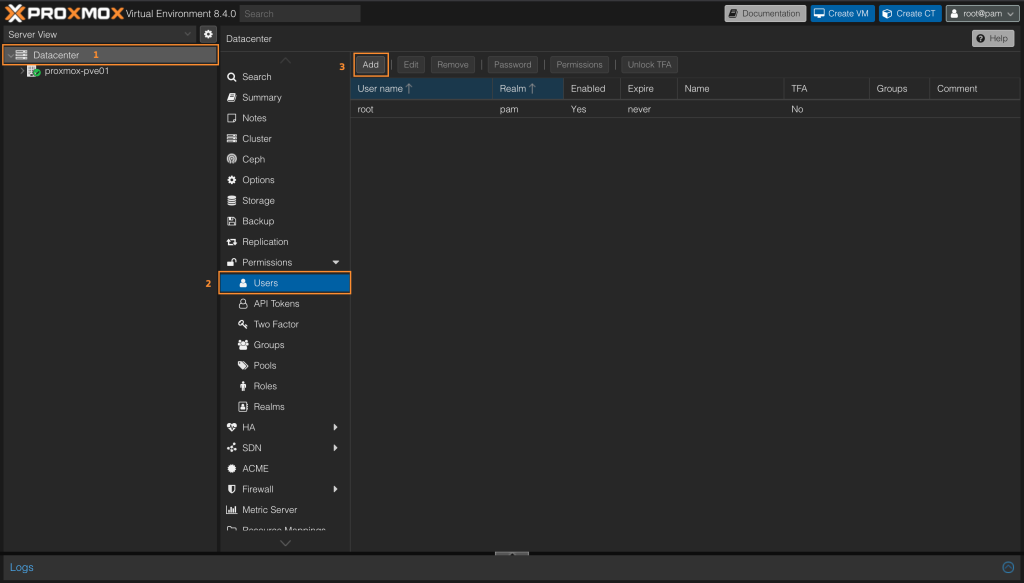
Task: Expand the Firewall submenu
Action: click(x=336, y=489)
